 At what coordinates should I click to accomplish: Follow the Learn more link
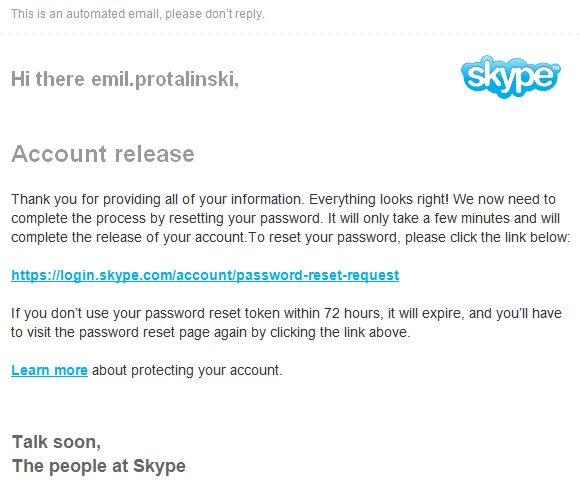pos(49,370)
